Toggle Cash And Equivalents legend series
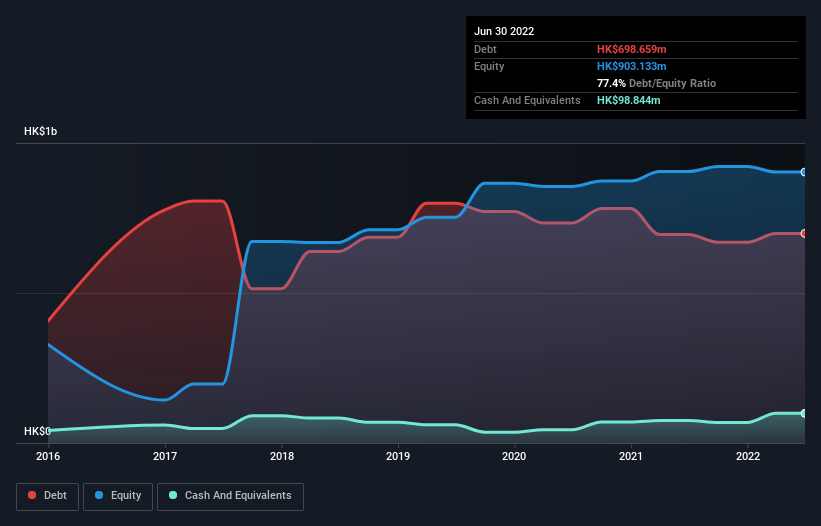Image resolution: width=821 pixels, height=526 pixels. pos(230,496)
